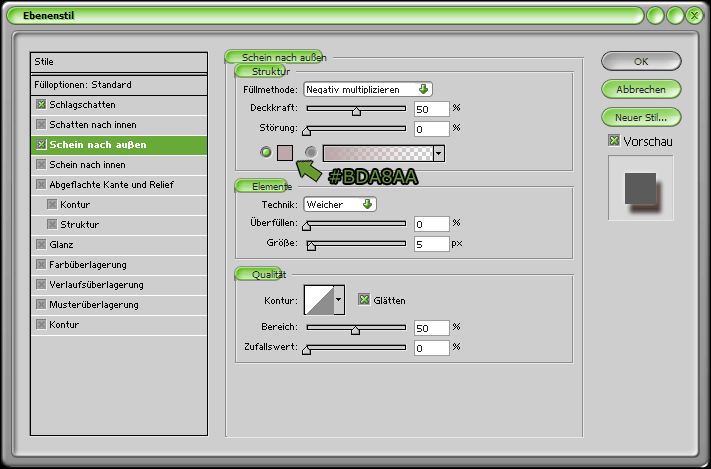Click the Größe slider handle
This screenshot has height=469, width=711.
click(312, 246)
